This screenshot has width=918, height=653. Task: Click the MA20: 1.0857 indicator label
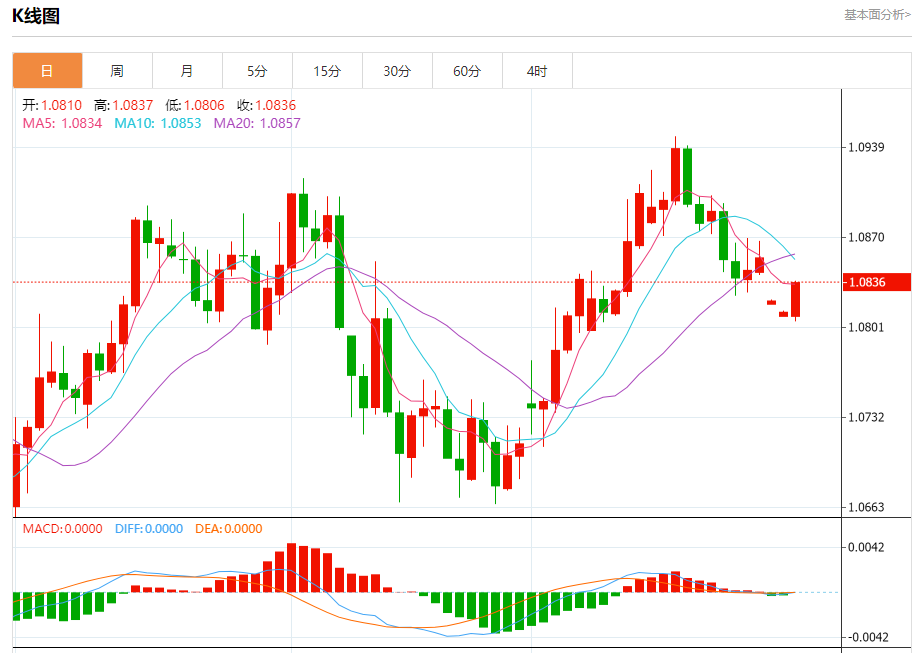point(257,124)
